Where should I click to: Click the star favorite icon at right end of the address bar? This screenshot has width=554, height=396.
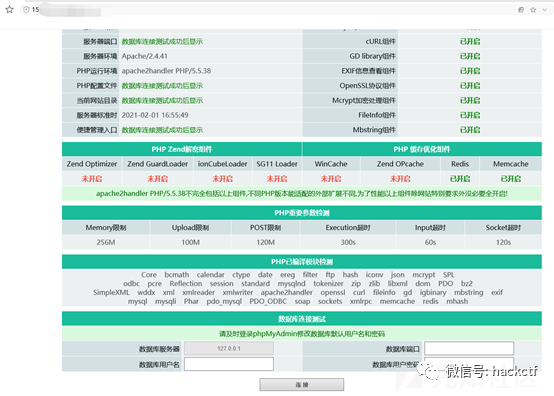533,10
